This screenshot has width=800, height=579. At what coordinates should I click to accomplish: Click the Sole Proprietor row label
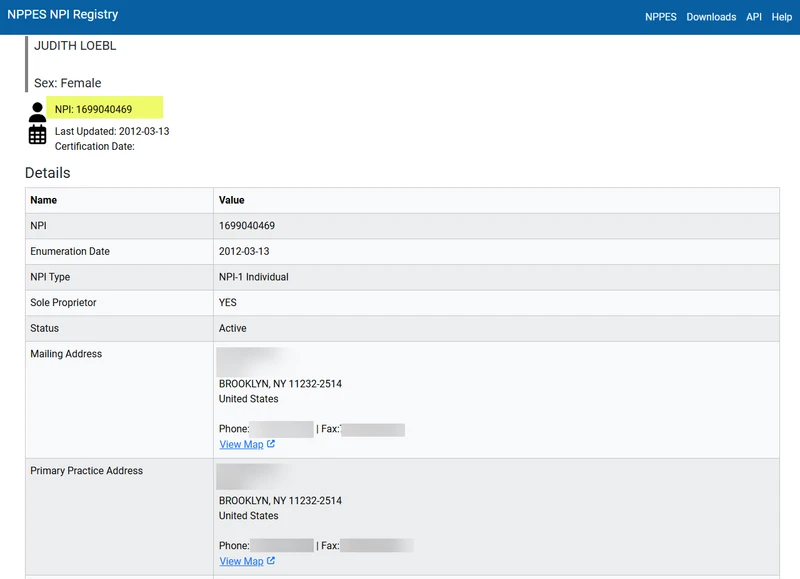point(63,303)
